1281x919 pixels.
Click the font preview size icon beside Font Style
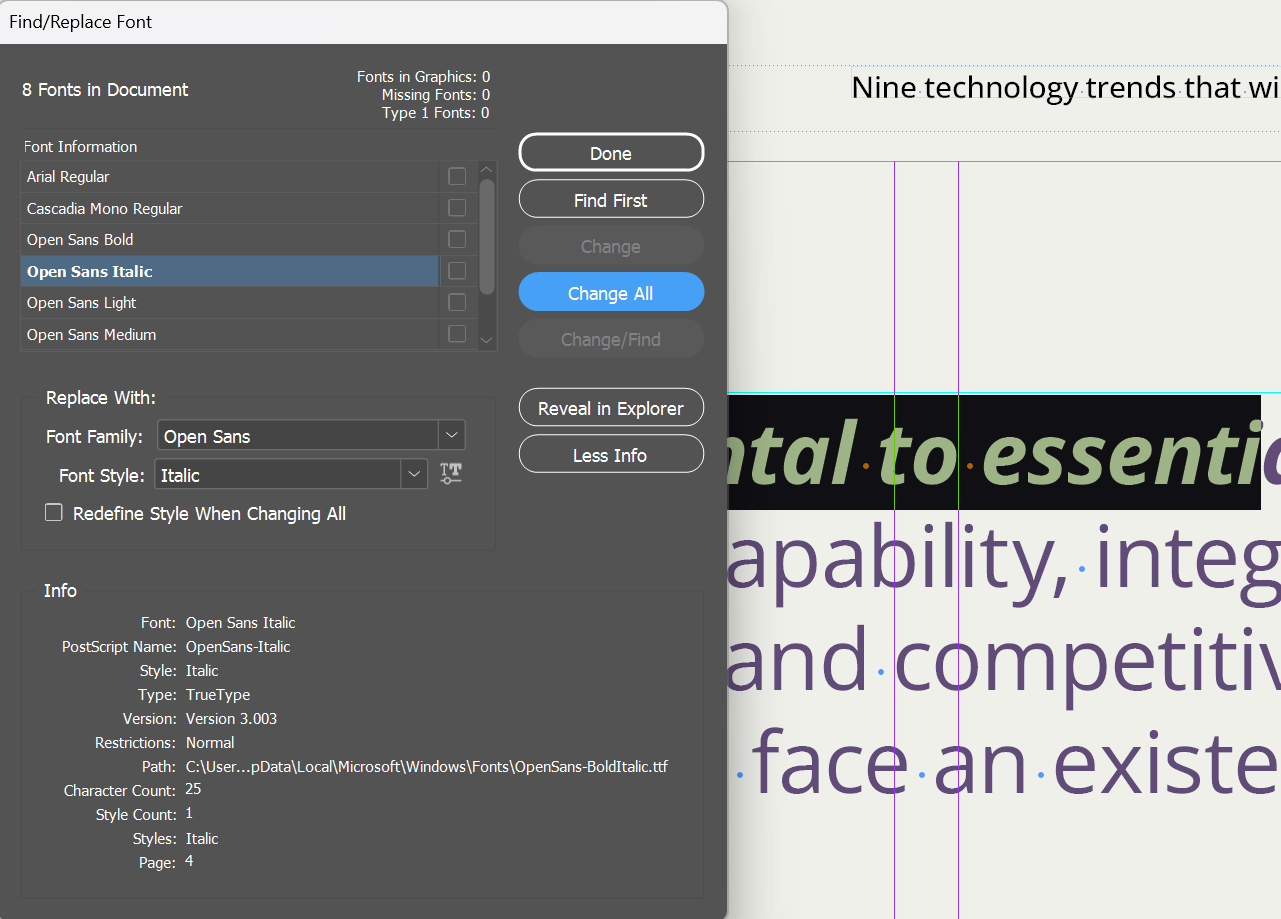[450, 473]
